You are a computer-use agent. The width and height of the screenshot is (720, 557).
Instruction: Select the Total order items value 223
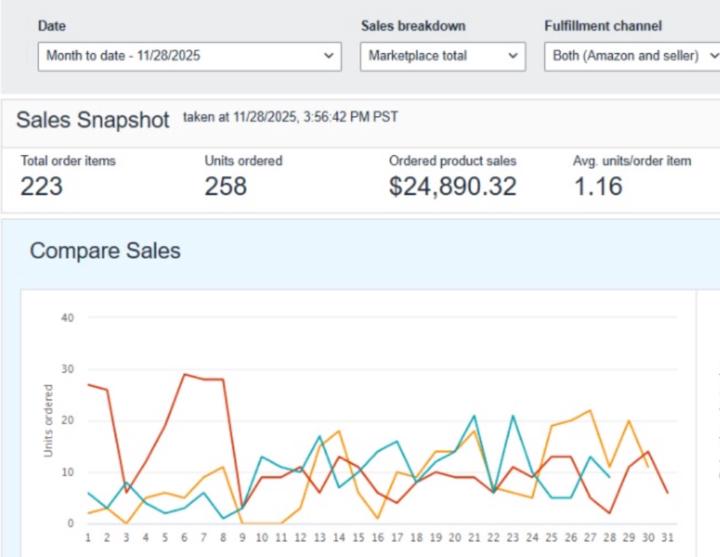pos(41,185)
